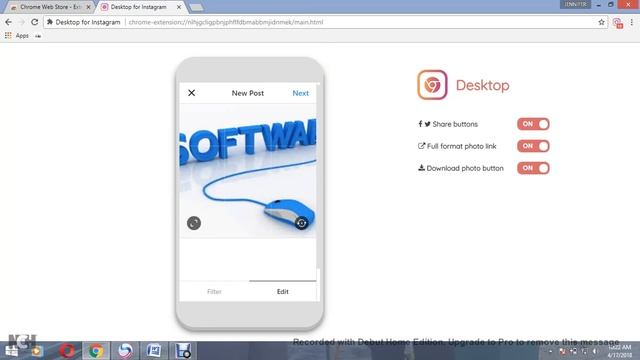Click the external link icon beside Full format
The image size is (640, 360).
pyautogui.click(x=421, y=146)
